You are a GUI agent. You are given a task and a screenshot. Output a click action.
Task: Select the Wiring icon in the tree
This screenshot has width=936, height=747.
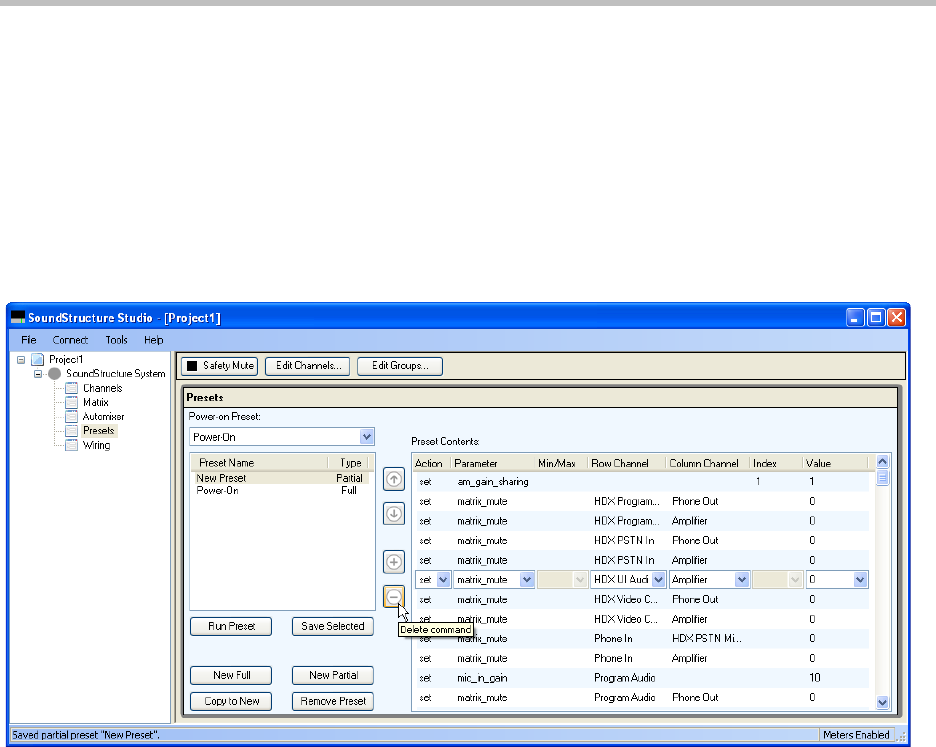(x=72, y=445)
